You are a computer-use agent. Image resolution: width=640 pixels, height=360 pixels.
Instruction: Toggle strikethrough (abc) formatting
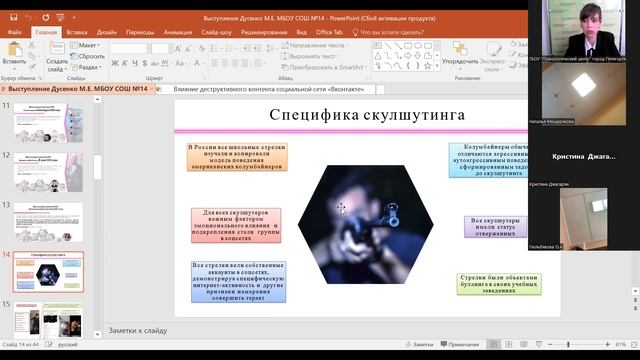(154, 63)
